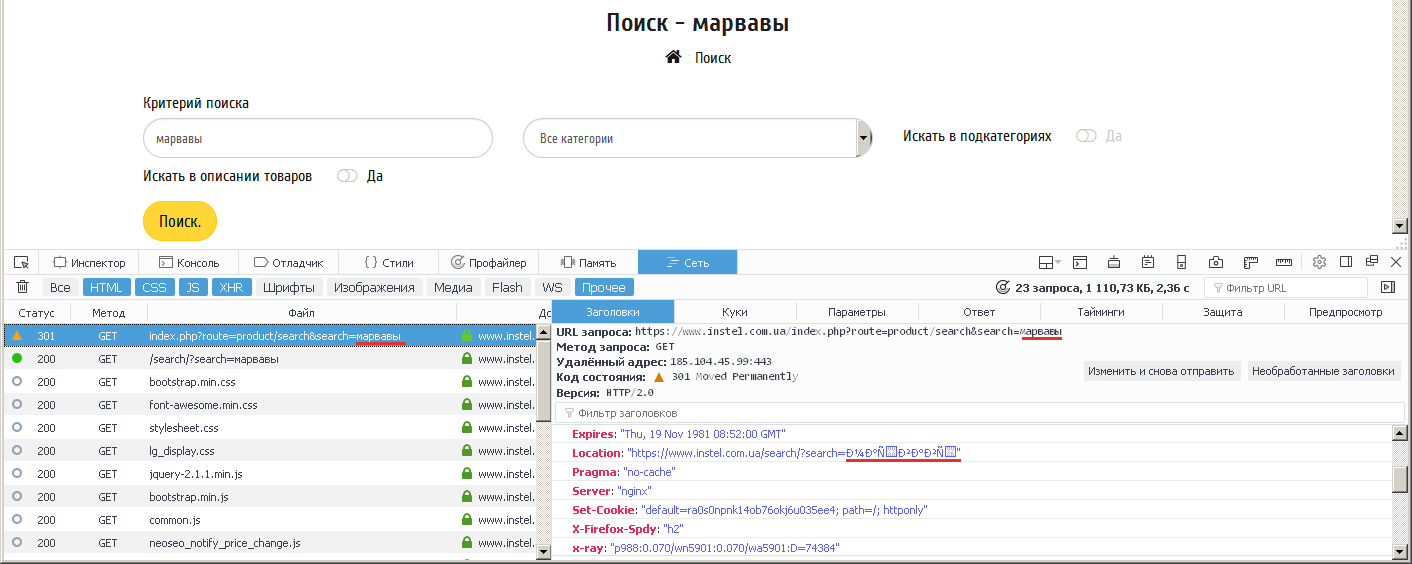The height and width of the screenshot is (564, 1412).
Task: Open the Куки details tab
Action: click(735, 312)
